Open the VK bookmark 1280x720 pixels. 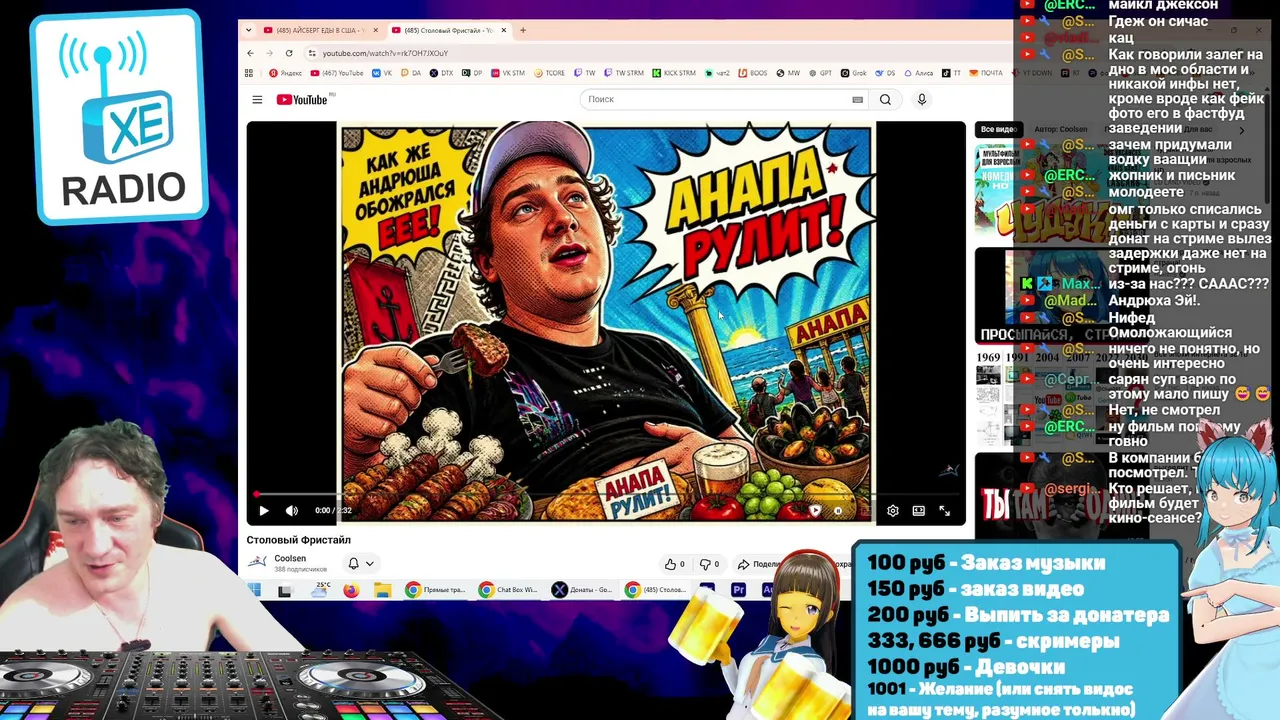(x=382, y=73)
